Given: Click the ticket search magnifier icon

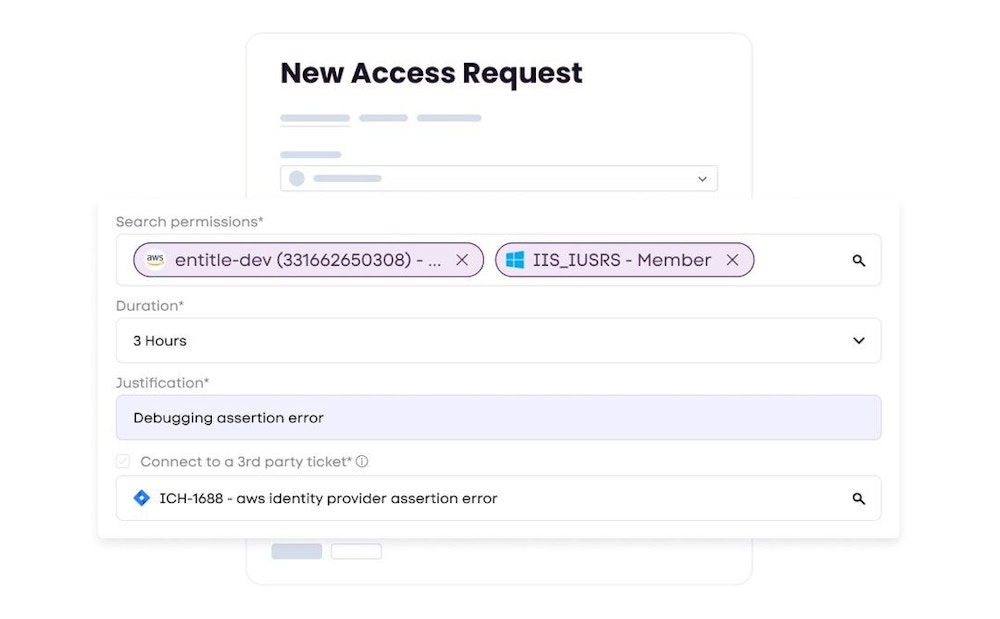Looking at the screenshot, I should click(x=858, y=498).
